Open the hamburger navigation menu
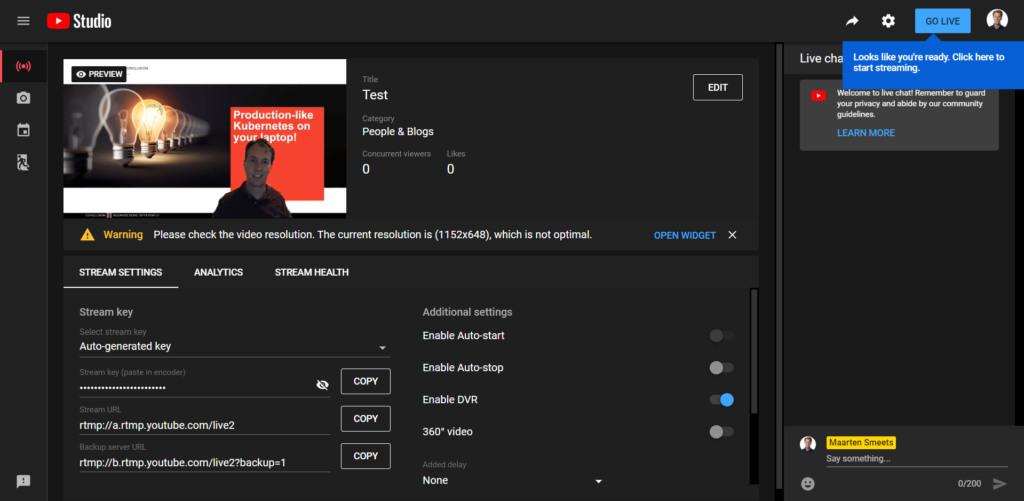Image resolution: width=1024 pixels, height=501 pixels. (23, 21)
